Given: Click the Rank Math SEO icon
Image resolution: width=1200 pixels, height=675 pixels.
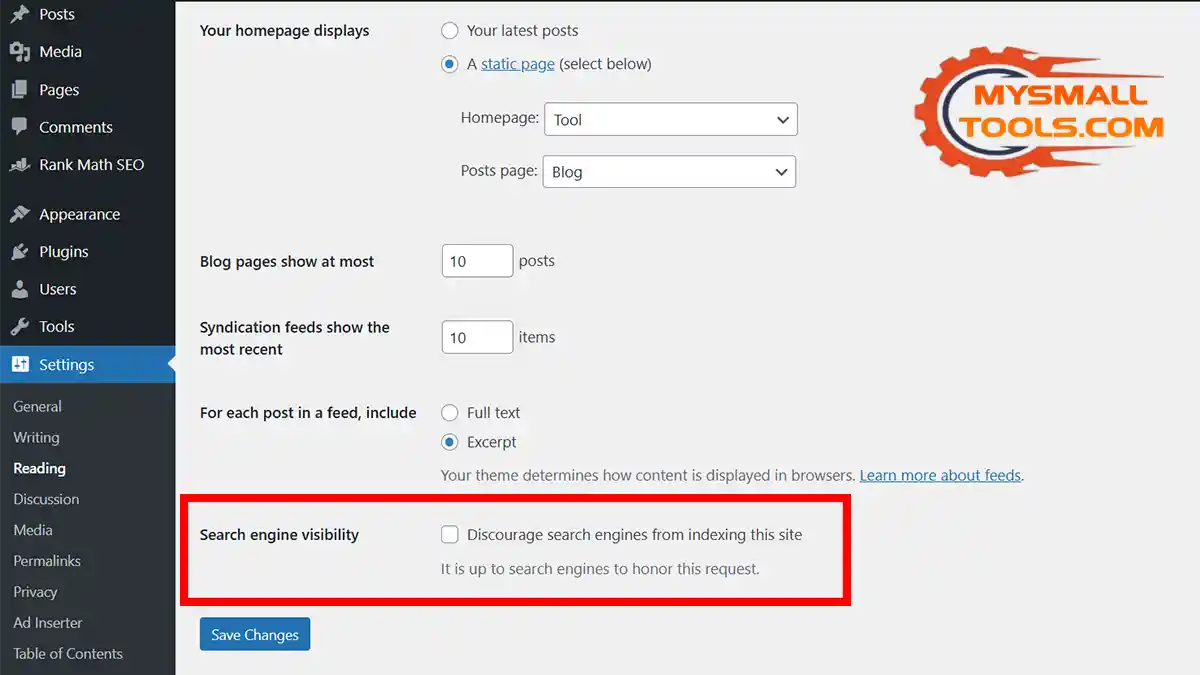Looking at the screenshot, I should [x=19, y=165].
